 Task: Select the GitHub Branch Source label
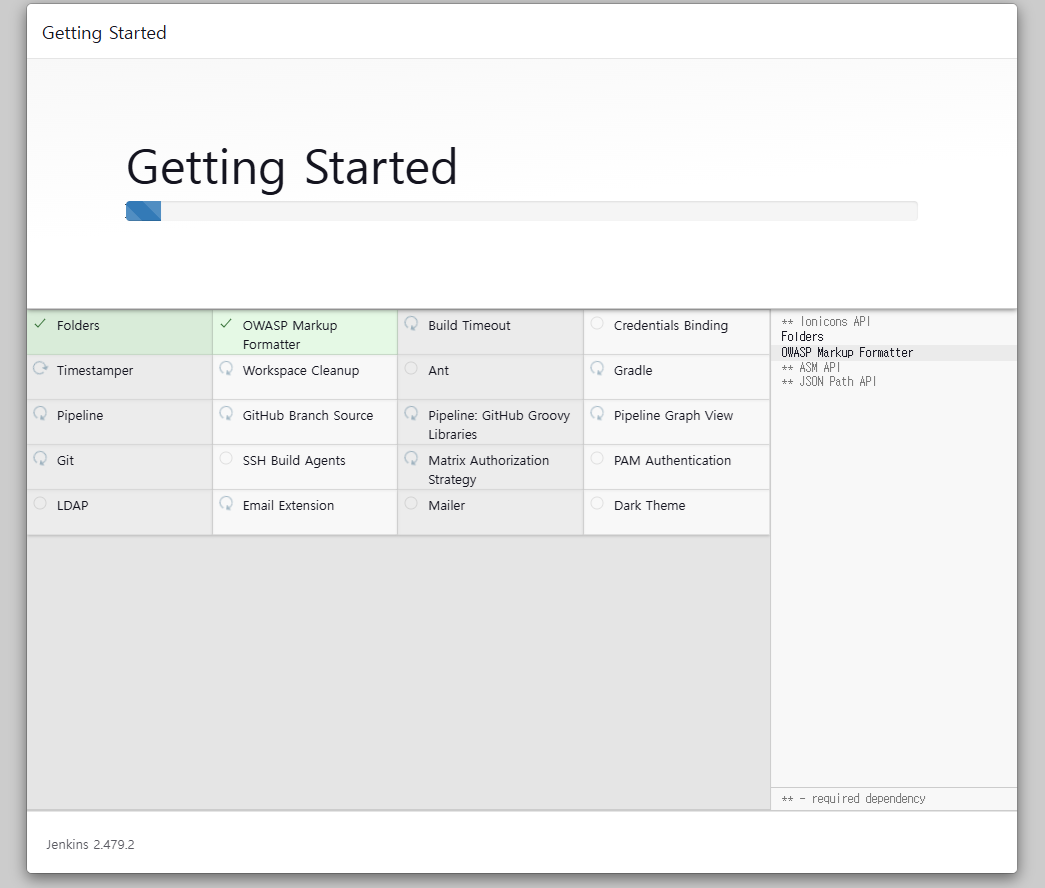coord(308,415)
